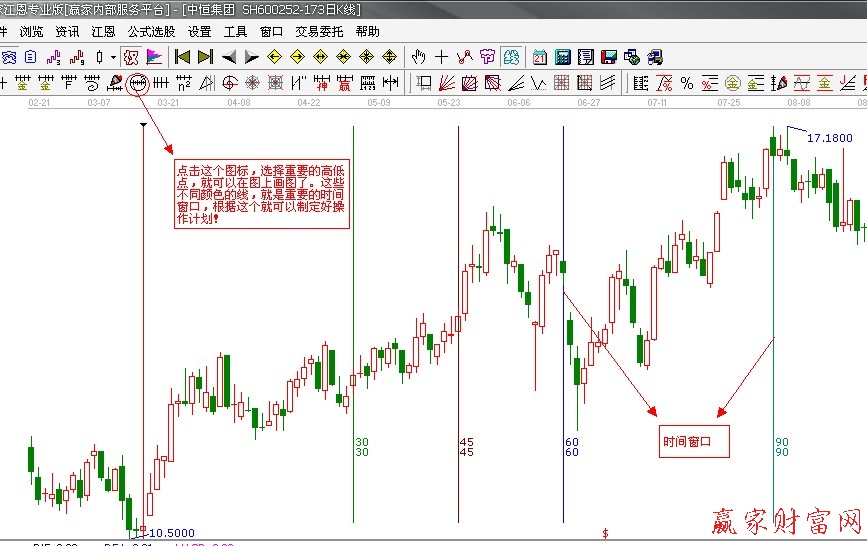Open the 江恩 menu

pyautogui.click(x=103, y=31)
